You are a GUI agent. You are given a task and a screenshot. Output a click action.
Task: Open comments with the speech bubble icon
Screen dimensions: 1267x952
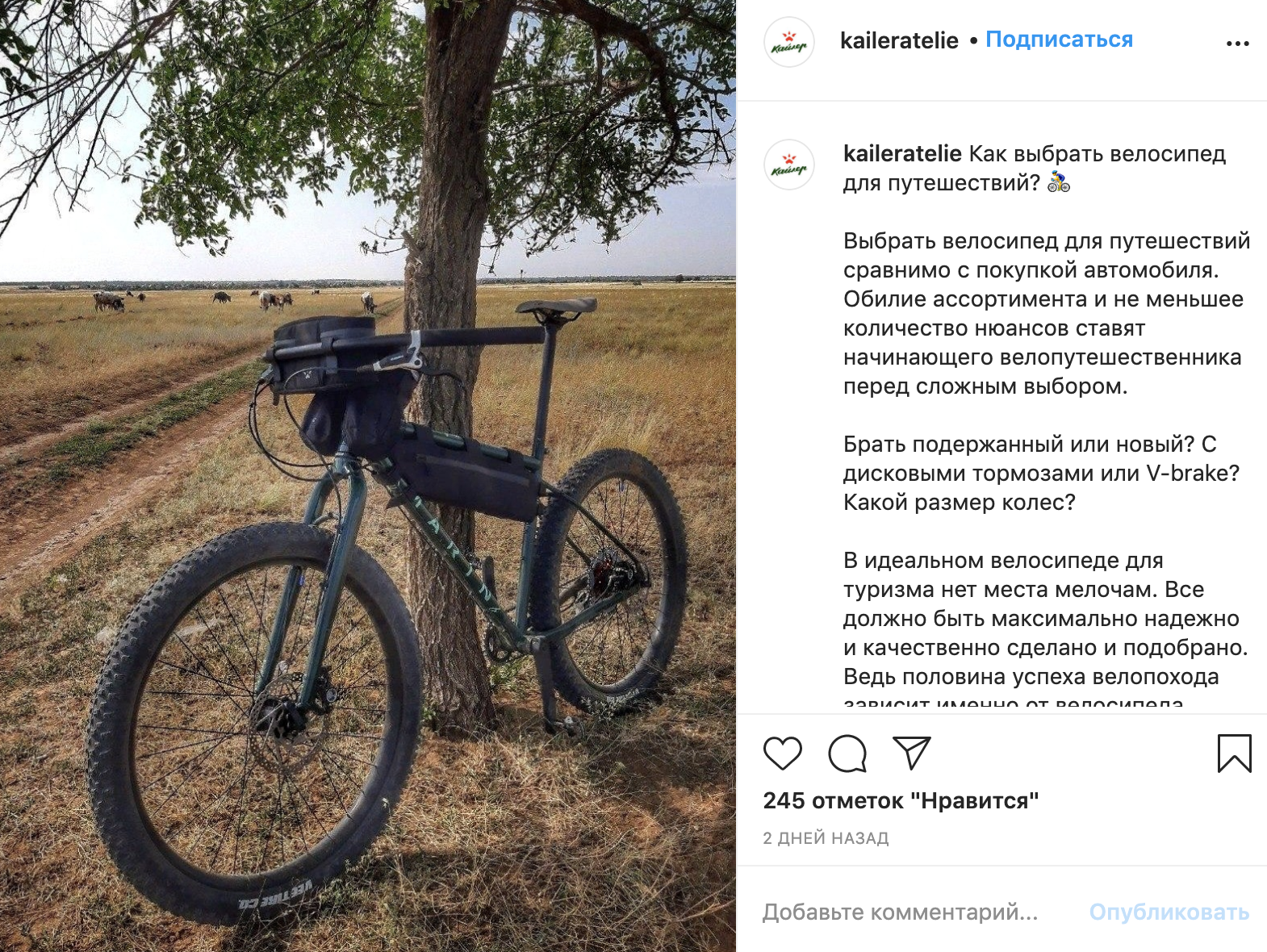tap(847, 754)
